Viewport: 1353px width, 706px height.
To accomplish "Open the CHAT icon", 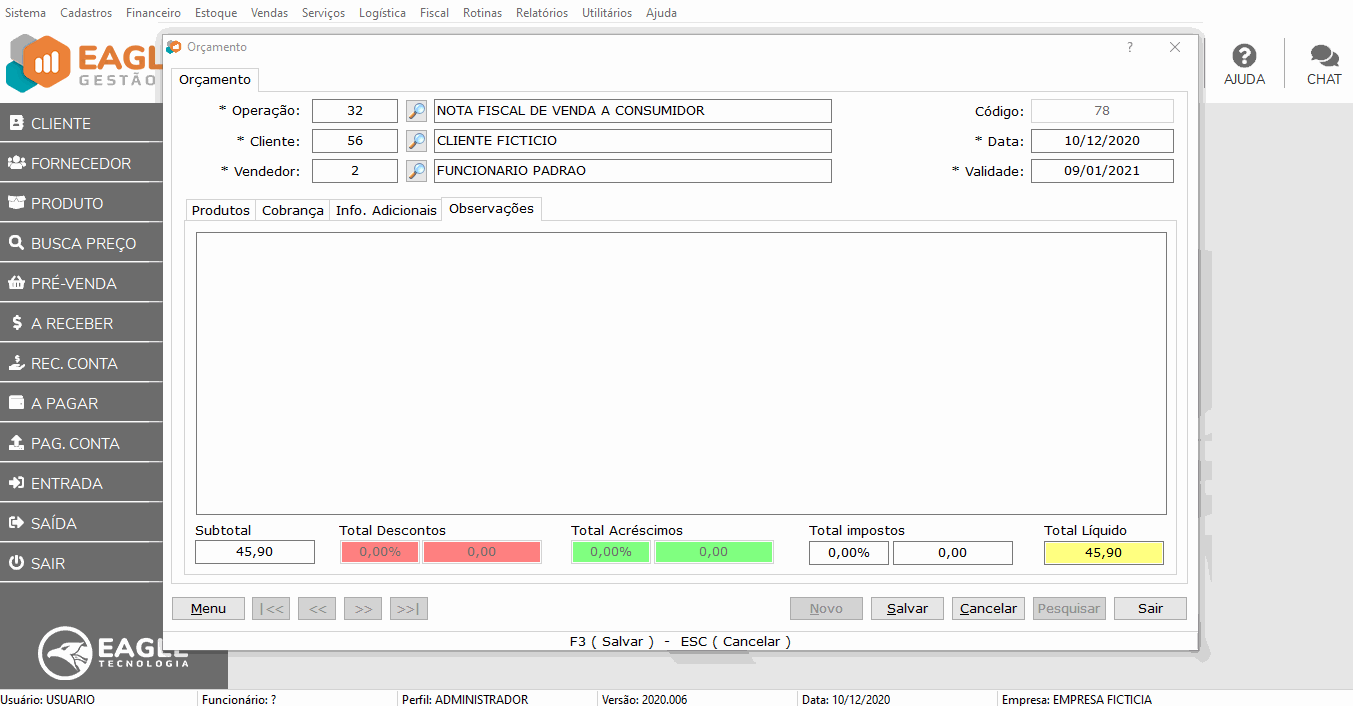I will (1324, 65).
